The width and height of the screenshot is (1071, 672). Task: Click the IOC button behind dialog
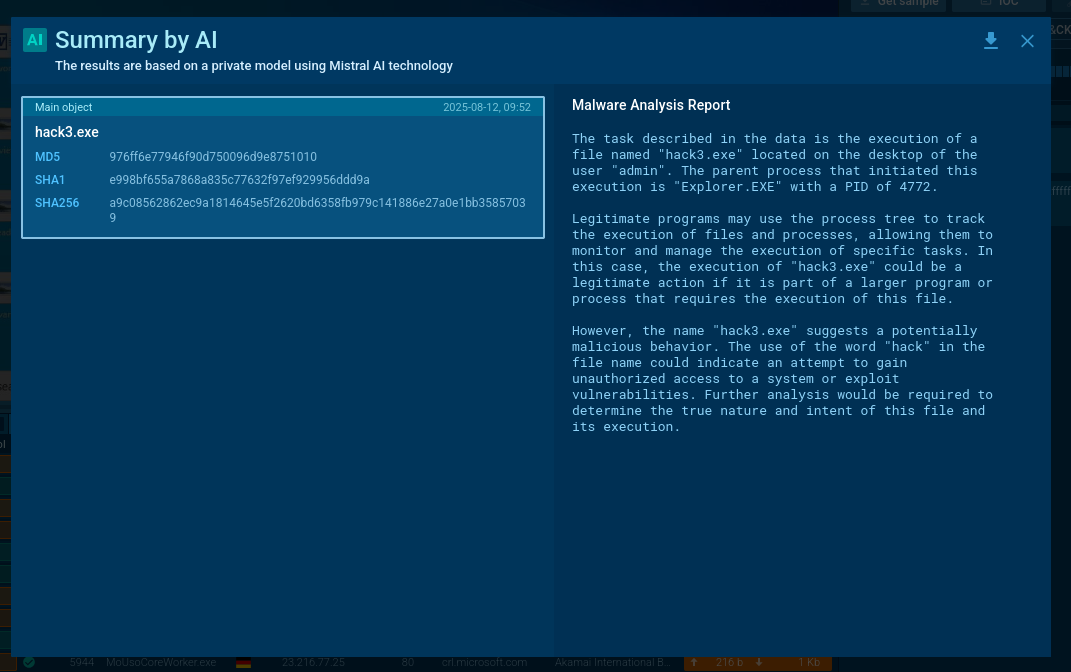999,4
